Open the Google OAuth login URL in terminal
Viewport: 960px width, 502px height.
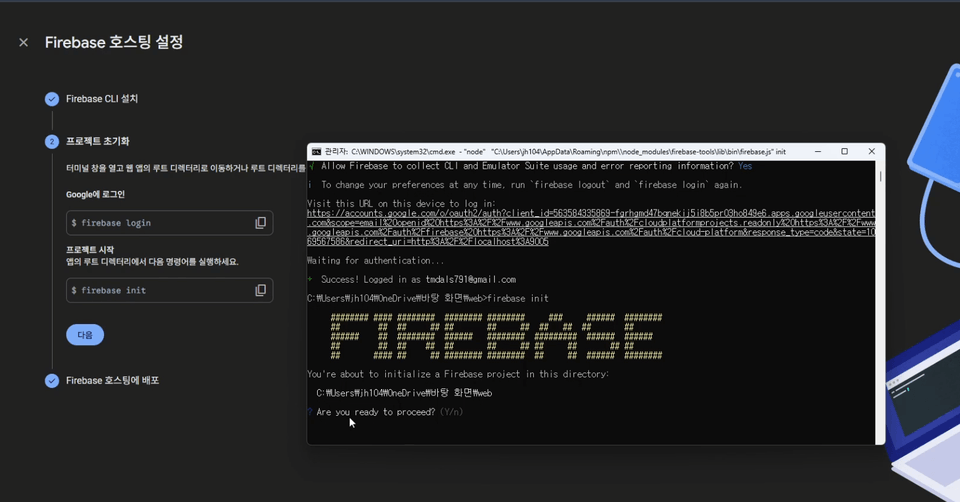(591, 227)
